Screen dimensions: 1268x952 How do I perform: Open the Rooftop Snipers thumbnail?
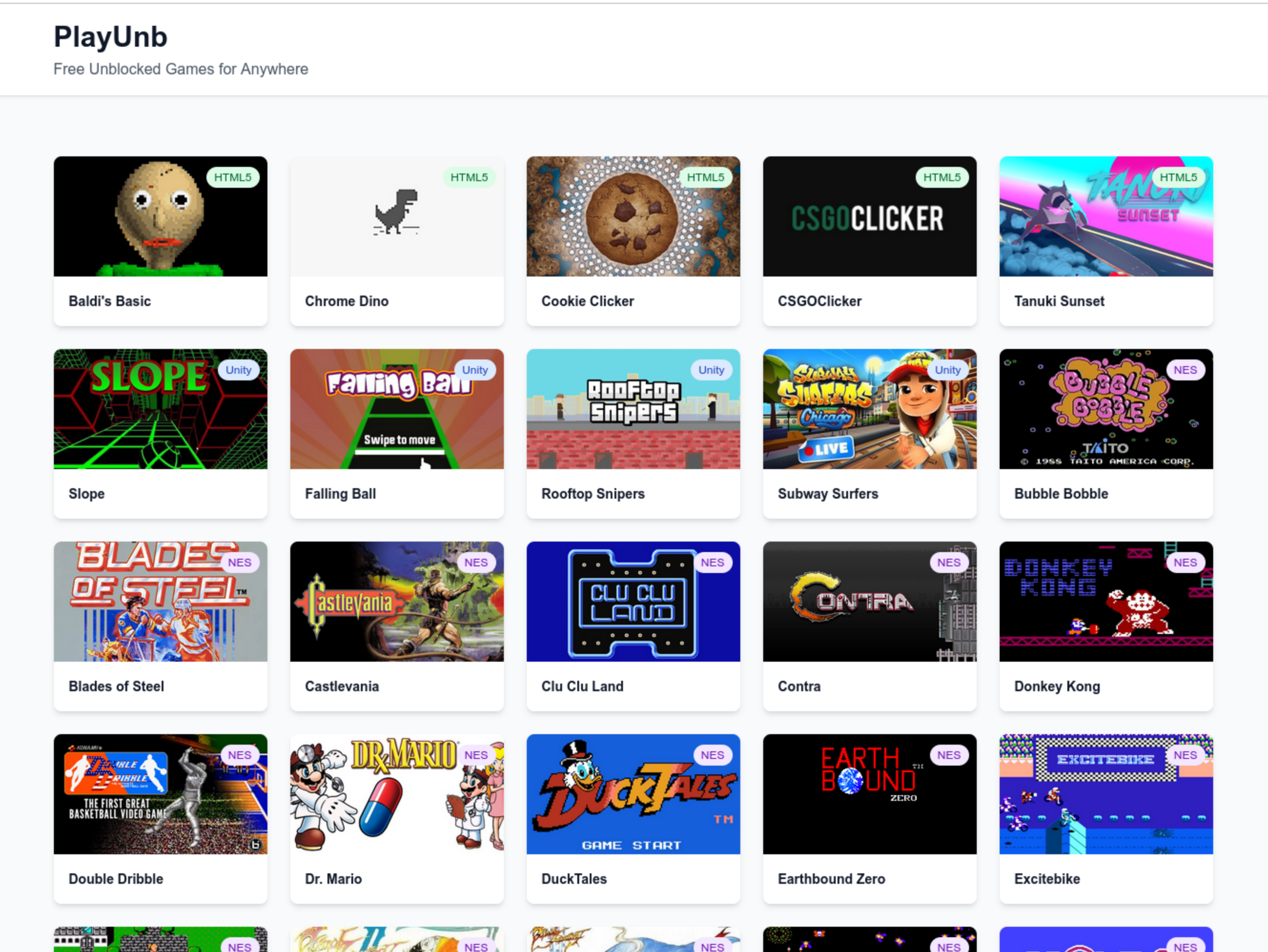click(634, 409)
